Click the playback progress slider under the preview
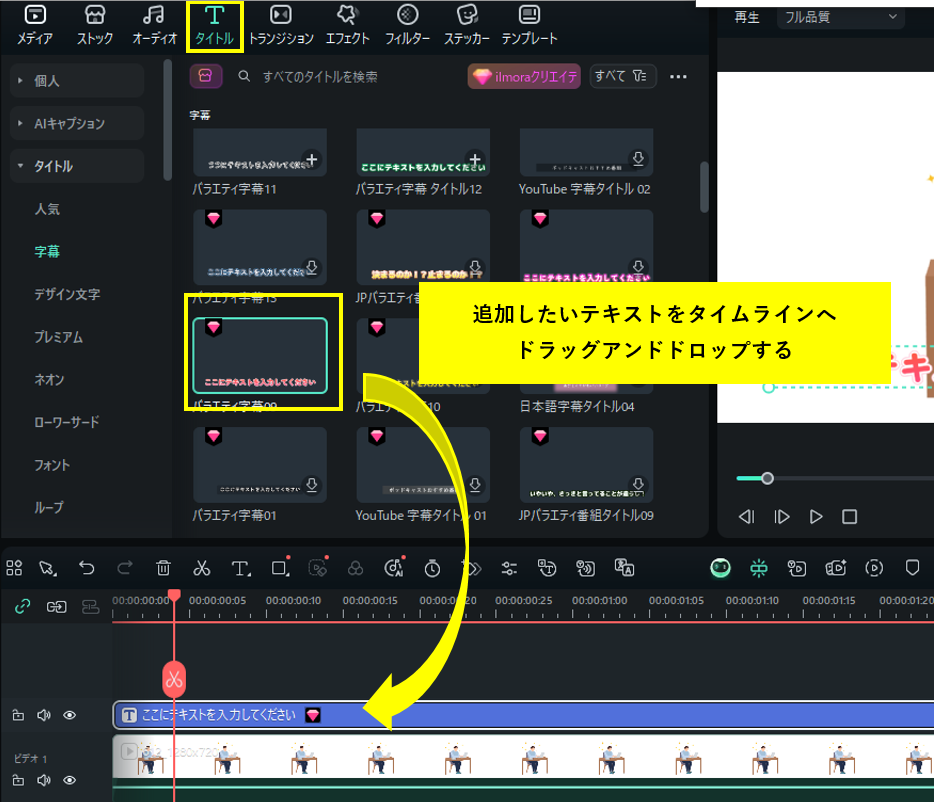The height and width of the screenshot is (802, 934). (x=767, y=478)
